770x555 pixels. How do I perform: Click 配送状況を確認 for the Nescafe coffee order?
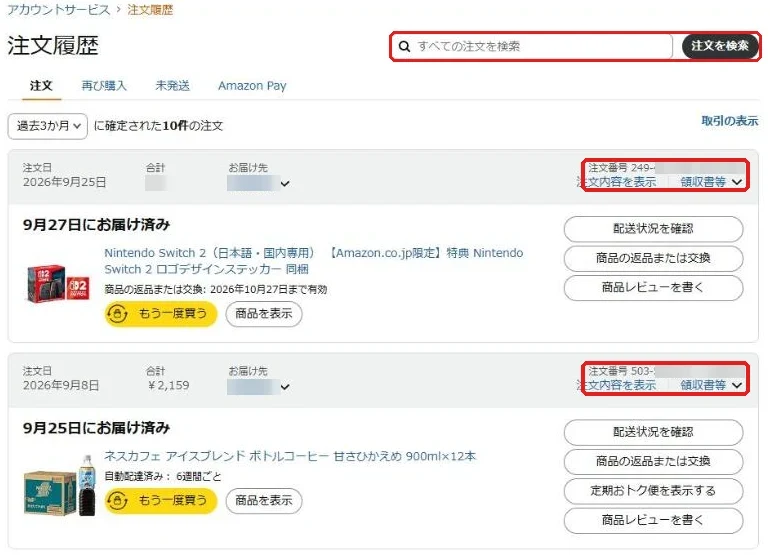pos(653,432)
